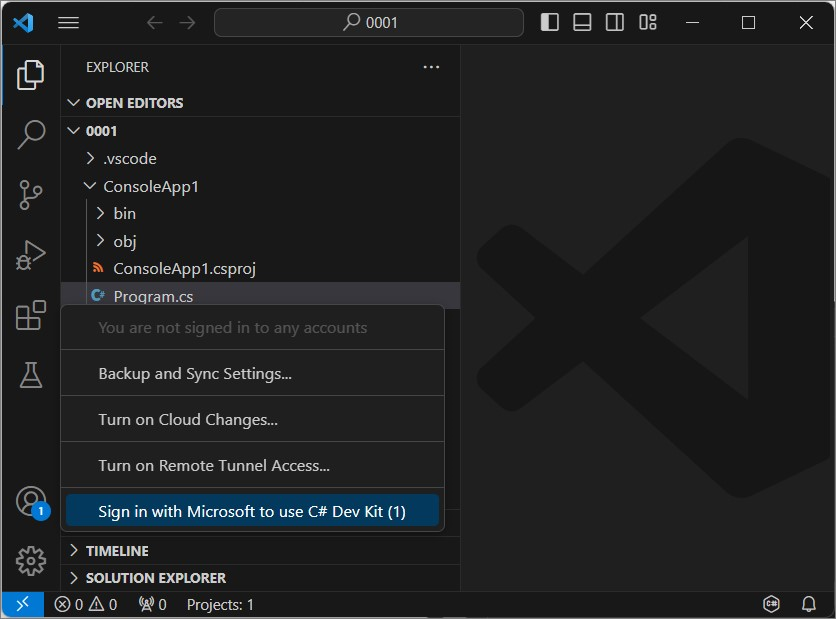Open Customize Layout icon
Screen dimensions: 836x619
point(648,22)
